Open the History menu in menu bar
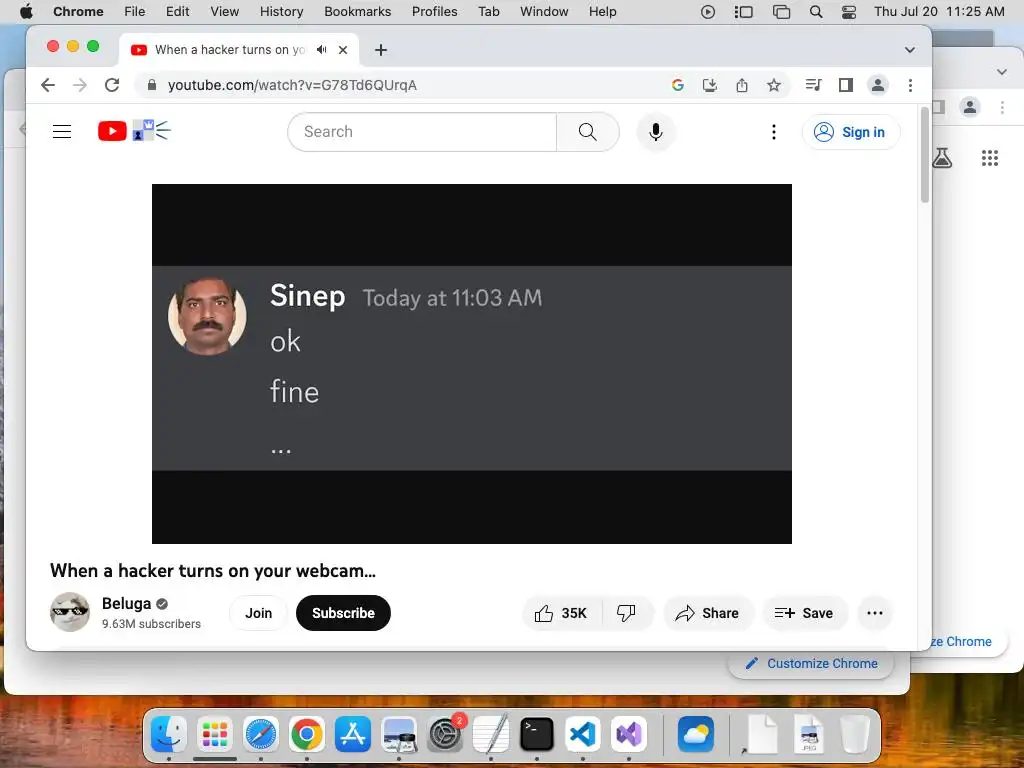Screen dimensions: 1024x768 click(281, 12)
